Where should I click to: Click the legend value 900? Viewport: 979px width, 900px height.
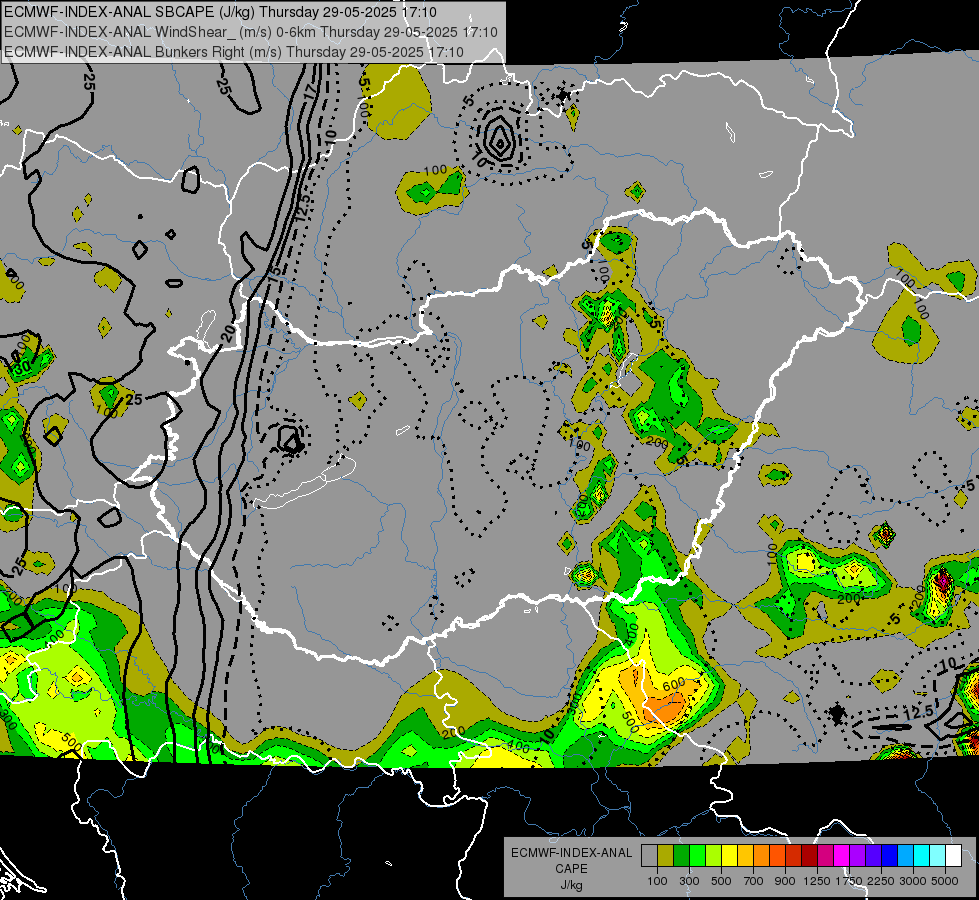785,881
